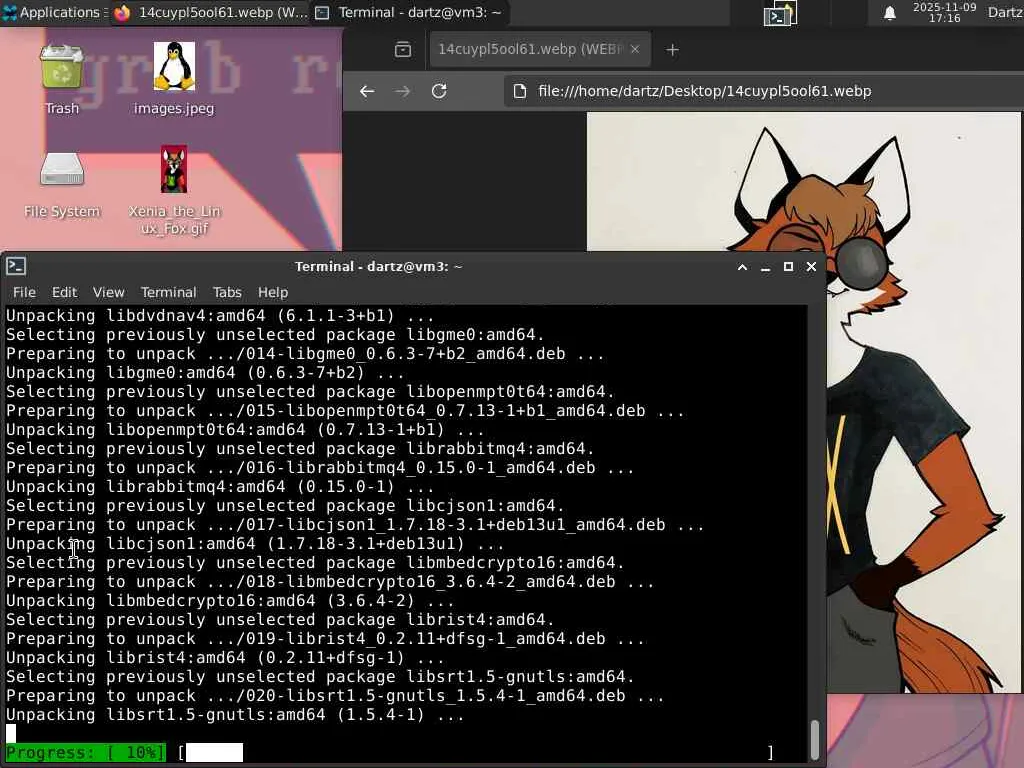Image resolution: width=1024 pixels, height=768 pixels.
Task: Click 'Unpacking libmbedcrypto16:amd64' line
Action: coord(230,601)
